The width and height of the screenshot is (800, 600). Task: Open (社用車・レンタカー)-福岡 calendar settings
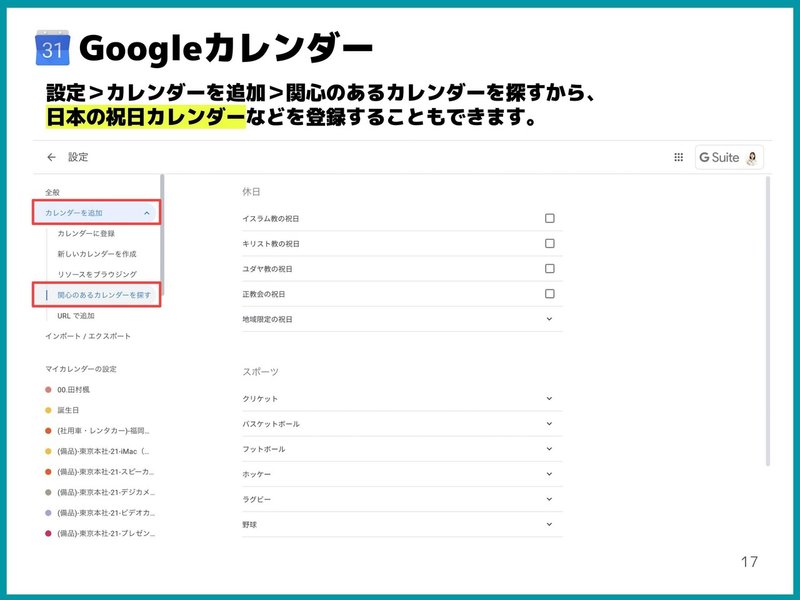(103, 431)
